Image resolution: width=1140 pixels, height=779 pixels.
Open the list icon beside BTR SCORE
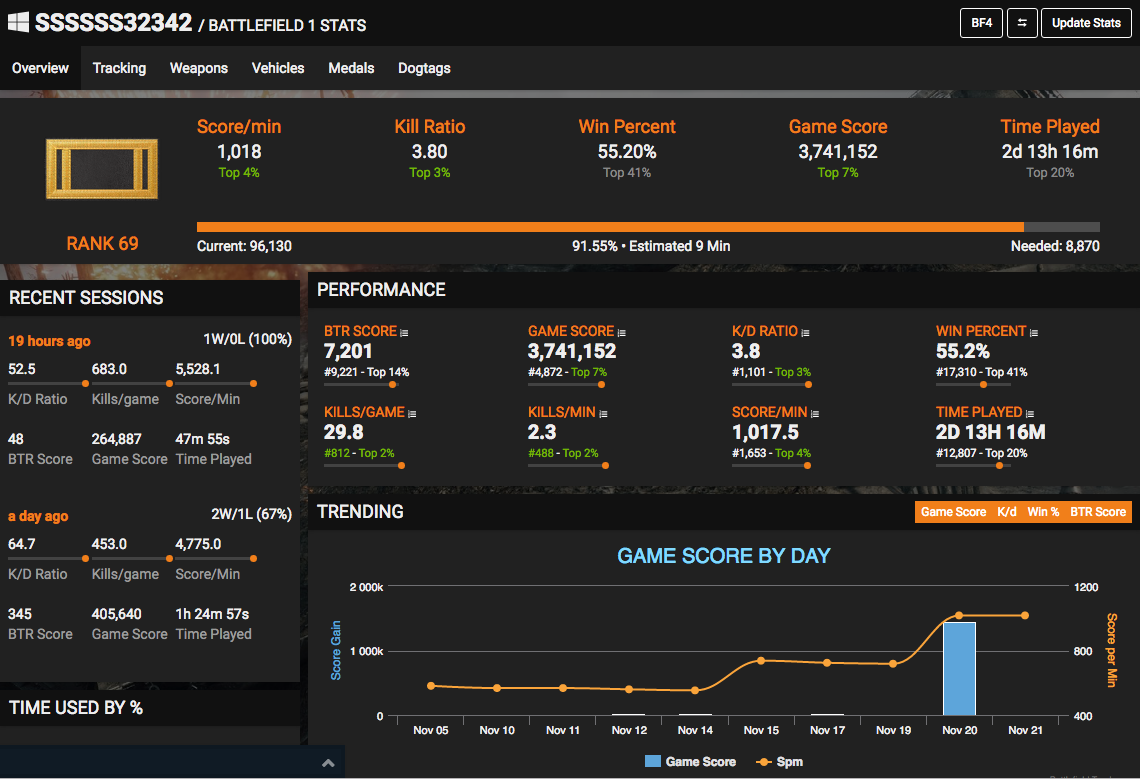[x=404, y=332]
